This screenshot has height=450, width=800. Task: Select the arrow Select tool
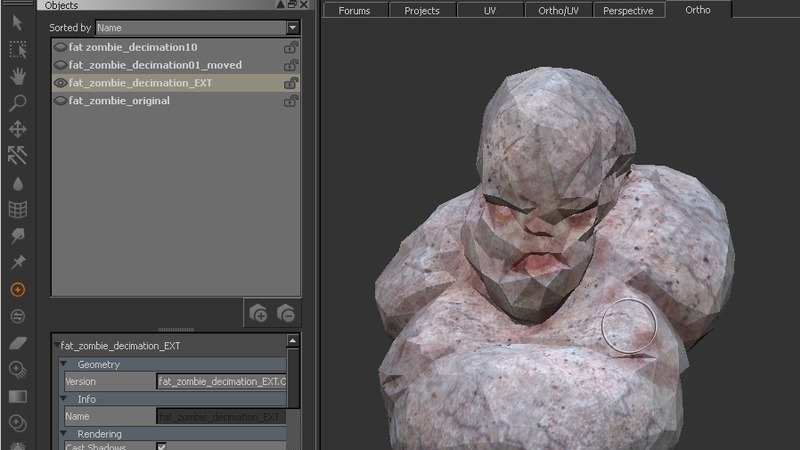coord(17,21)
